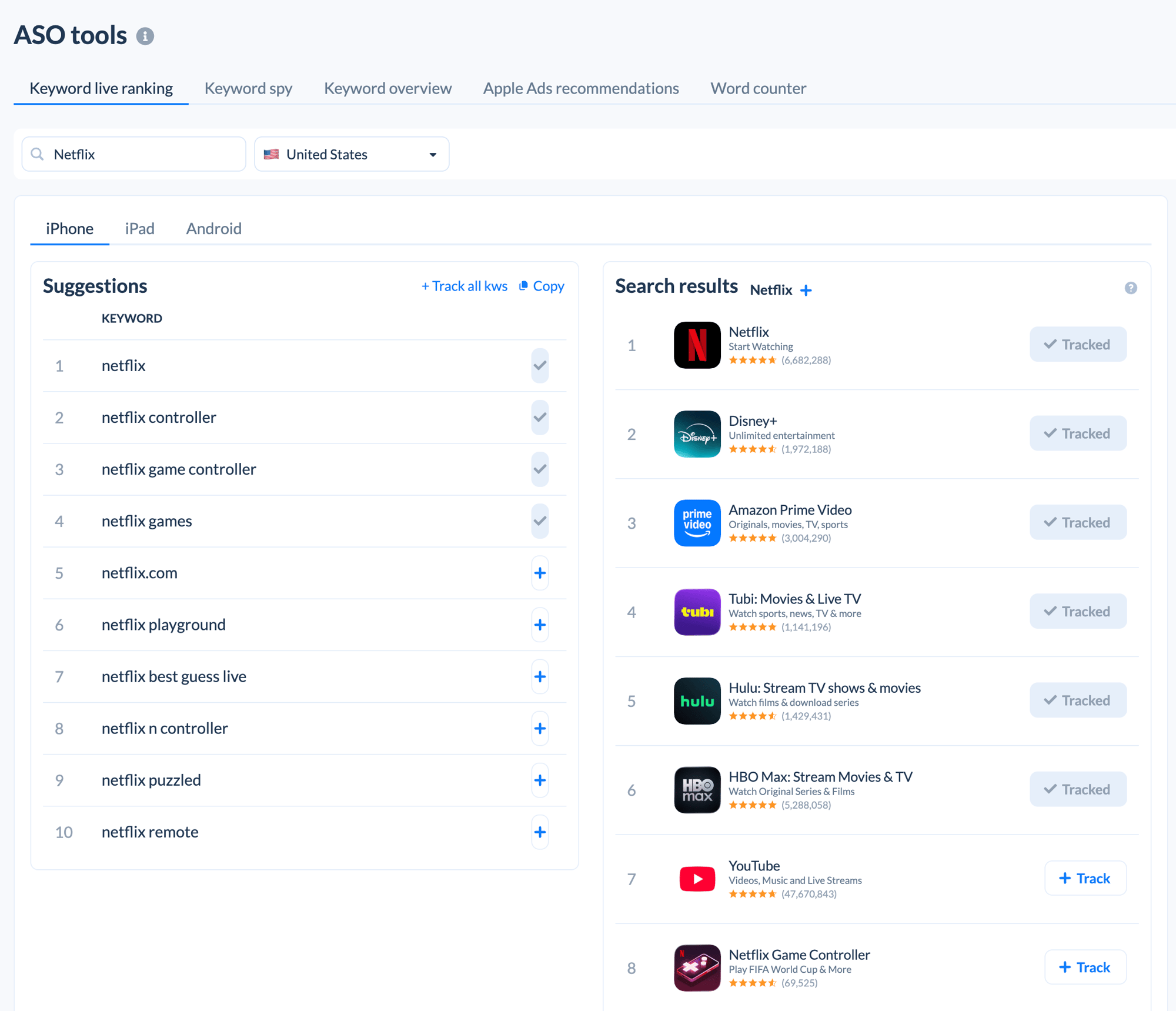Untrack the netflix game controller keyword checkmark
The width and height of the screenshot is (1176, 1011).
(540, 469)
